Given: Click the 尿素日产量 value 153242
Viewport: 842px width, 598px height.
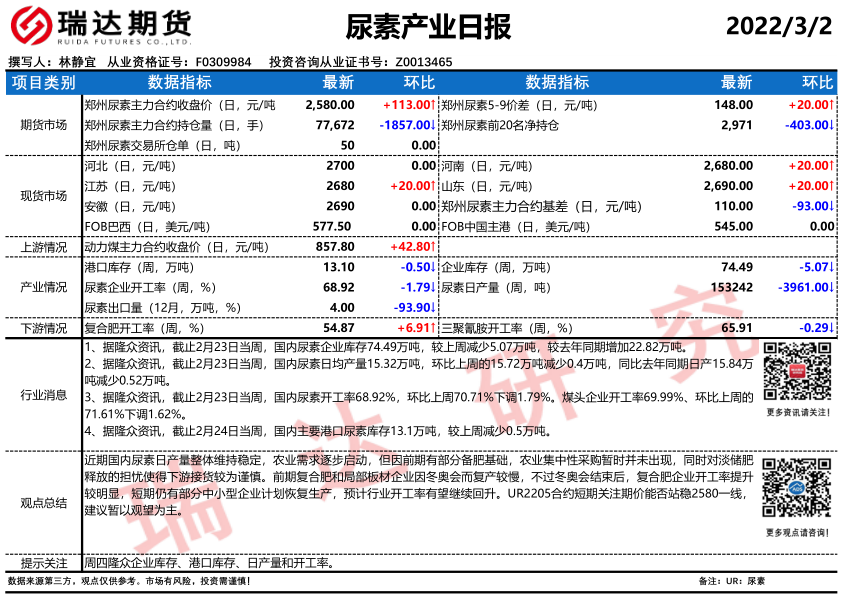Looking at the screenshot, I should point(731,287).
